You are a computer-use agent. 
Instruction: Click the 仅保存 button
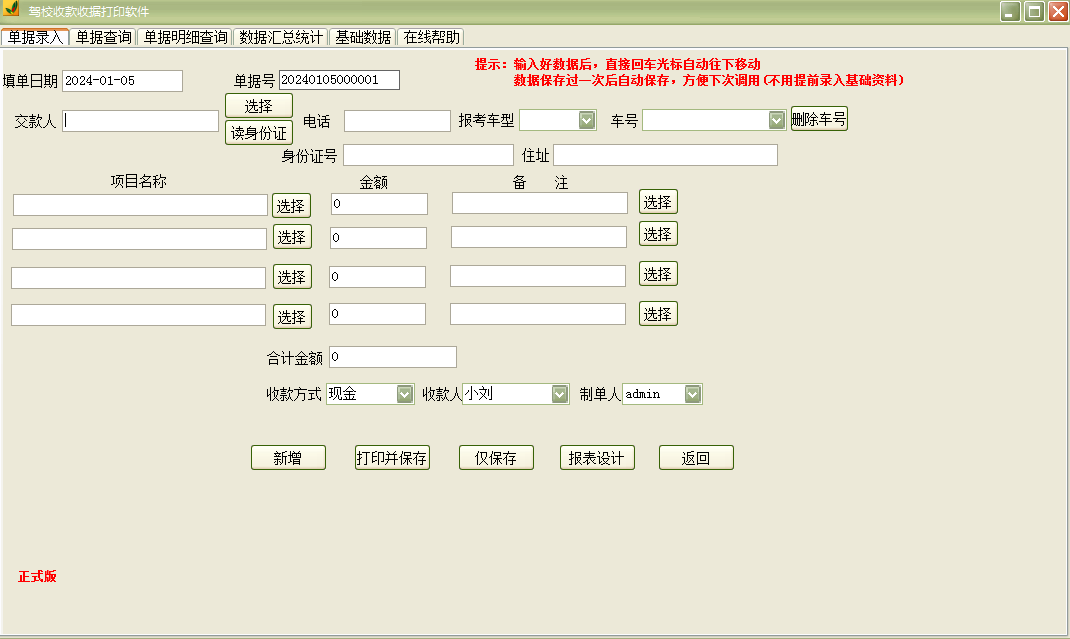click(x=496, y=457)
